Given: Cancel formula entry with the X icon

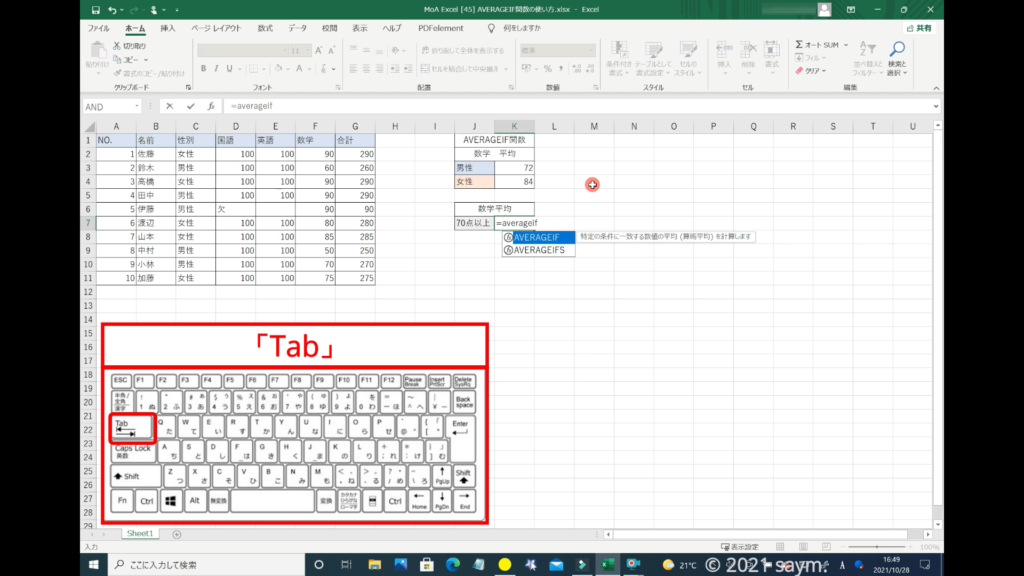Looking at the screenshot, I should point(170,106).
